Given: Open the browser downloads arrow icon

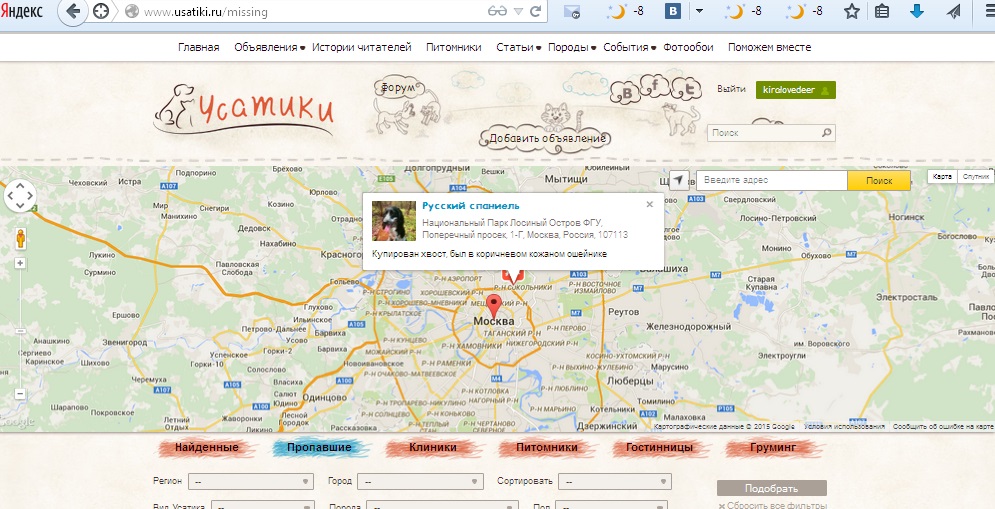Looking at the screenshot, I should (x=916, y=12).
